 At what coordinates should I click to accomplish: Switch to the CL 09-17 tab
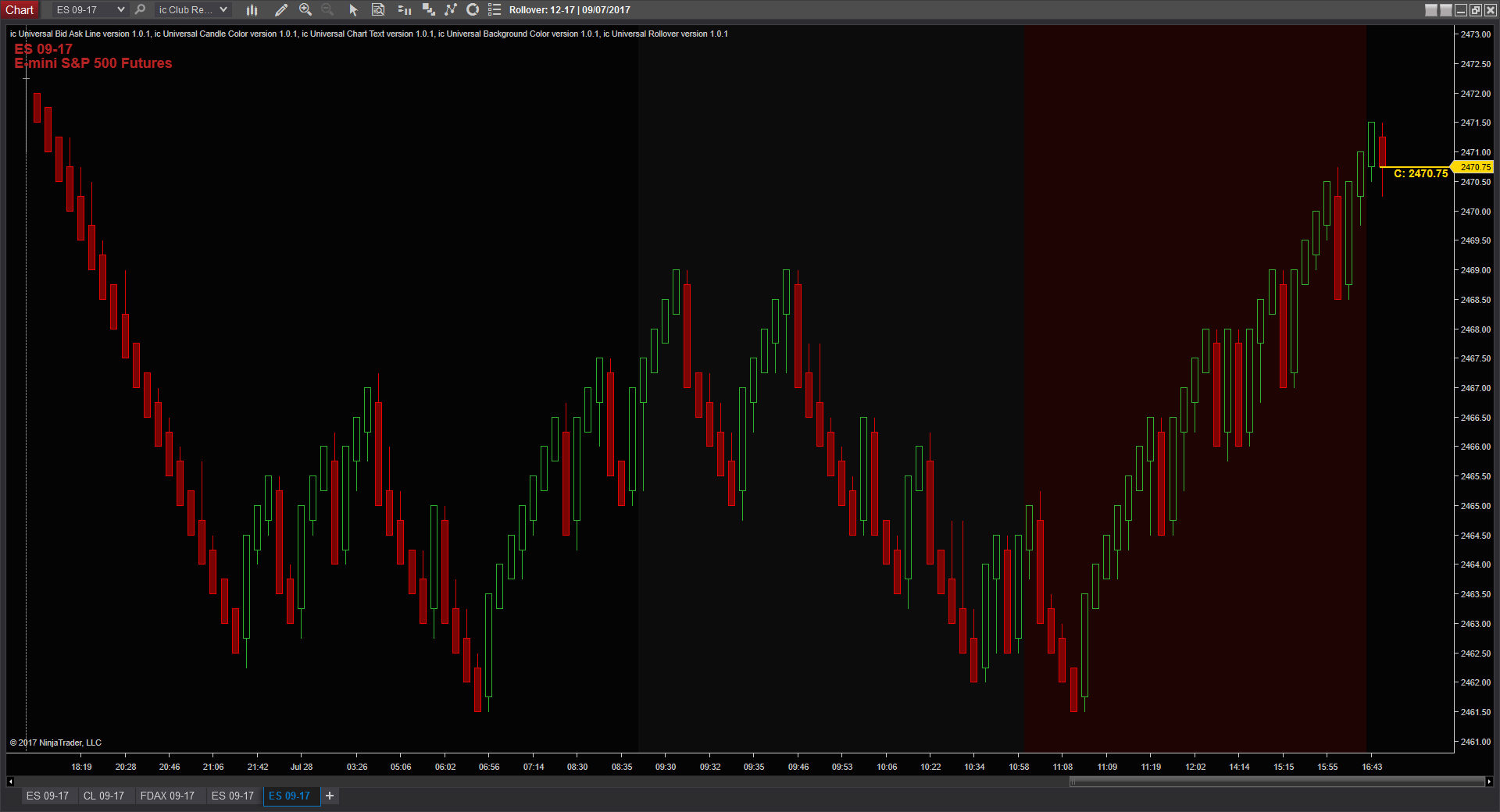click(104, 796)
